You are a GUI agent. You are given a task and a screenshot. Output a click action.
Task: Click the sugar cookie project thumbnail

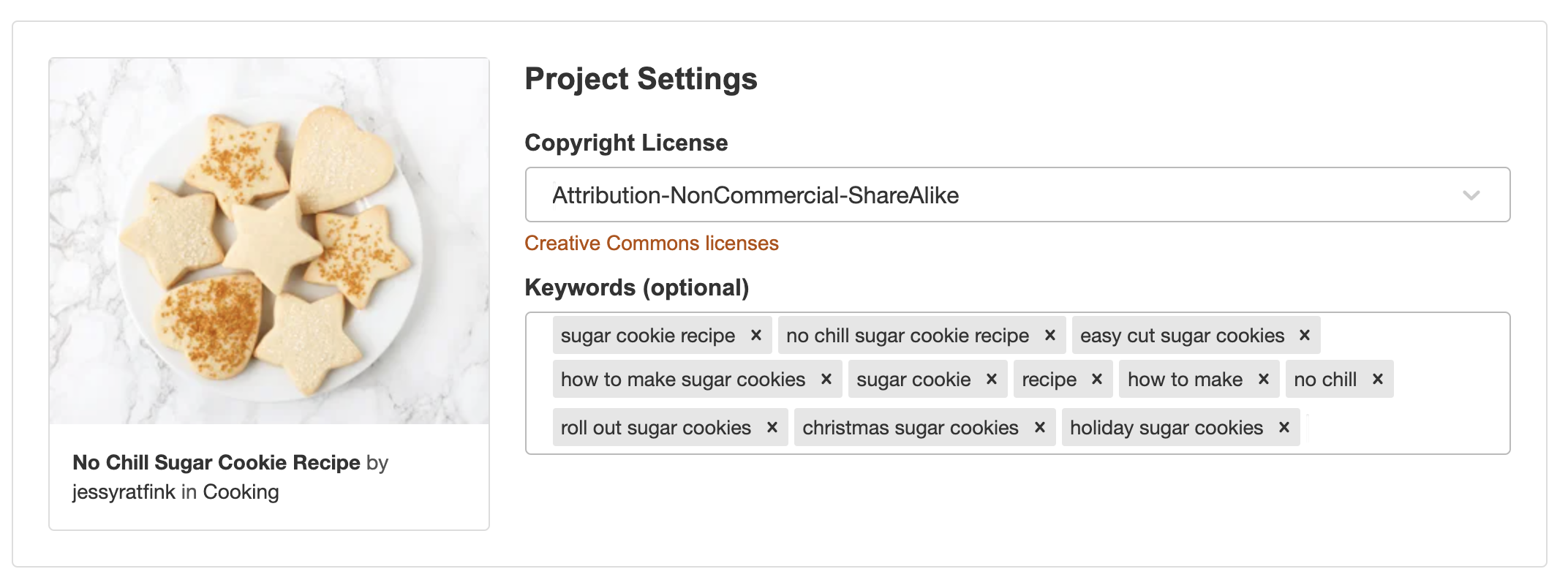point(269,241)
